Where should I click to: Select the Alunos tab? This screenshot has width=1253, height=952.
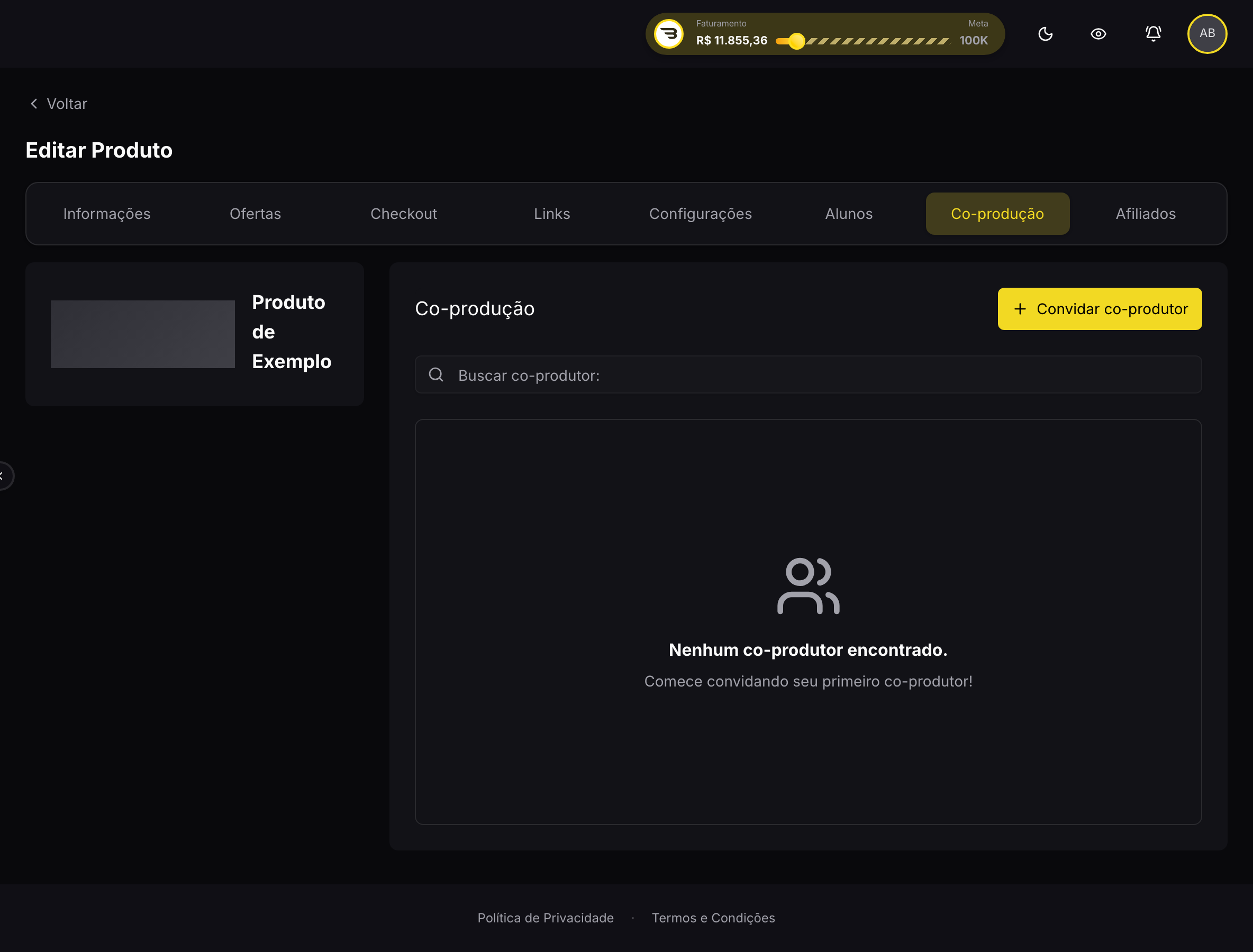(x=849, y=214)
